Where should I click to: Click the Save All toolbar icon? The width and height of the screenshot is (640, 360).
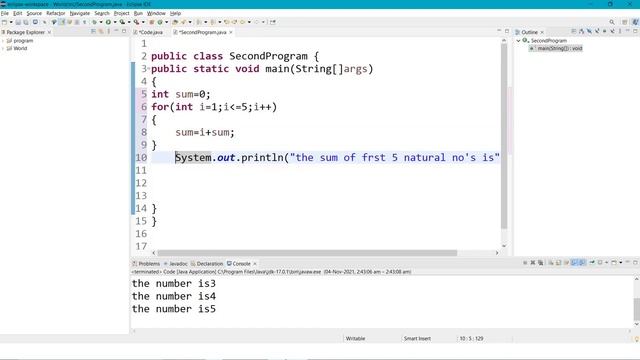(26, 22)
